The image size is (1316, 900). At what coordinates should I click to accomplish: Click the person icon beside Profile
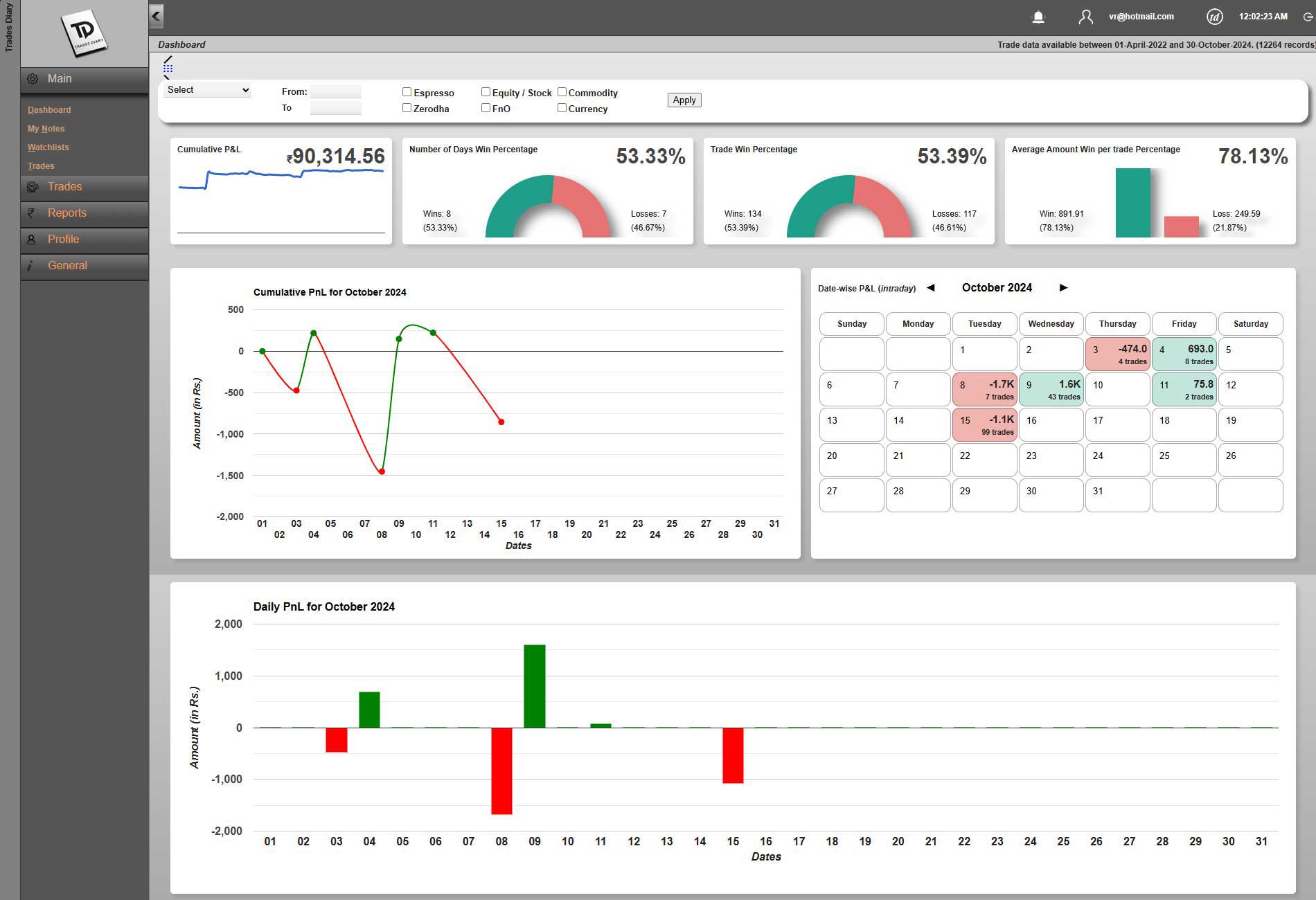point(31,240)
